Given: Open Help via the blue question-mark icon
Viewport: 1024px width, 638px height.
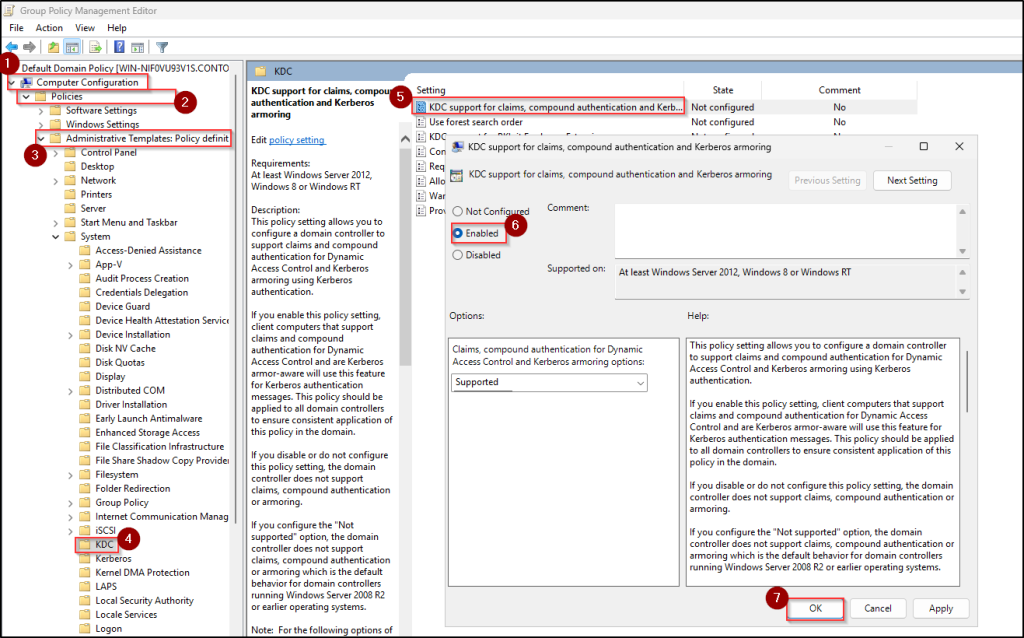Looking at the screenshot, I should pos(120,47).
